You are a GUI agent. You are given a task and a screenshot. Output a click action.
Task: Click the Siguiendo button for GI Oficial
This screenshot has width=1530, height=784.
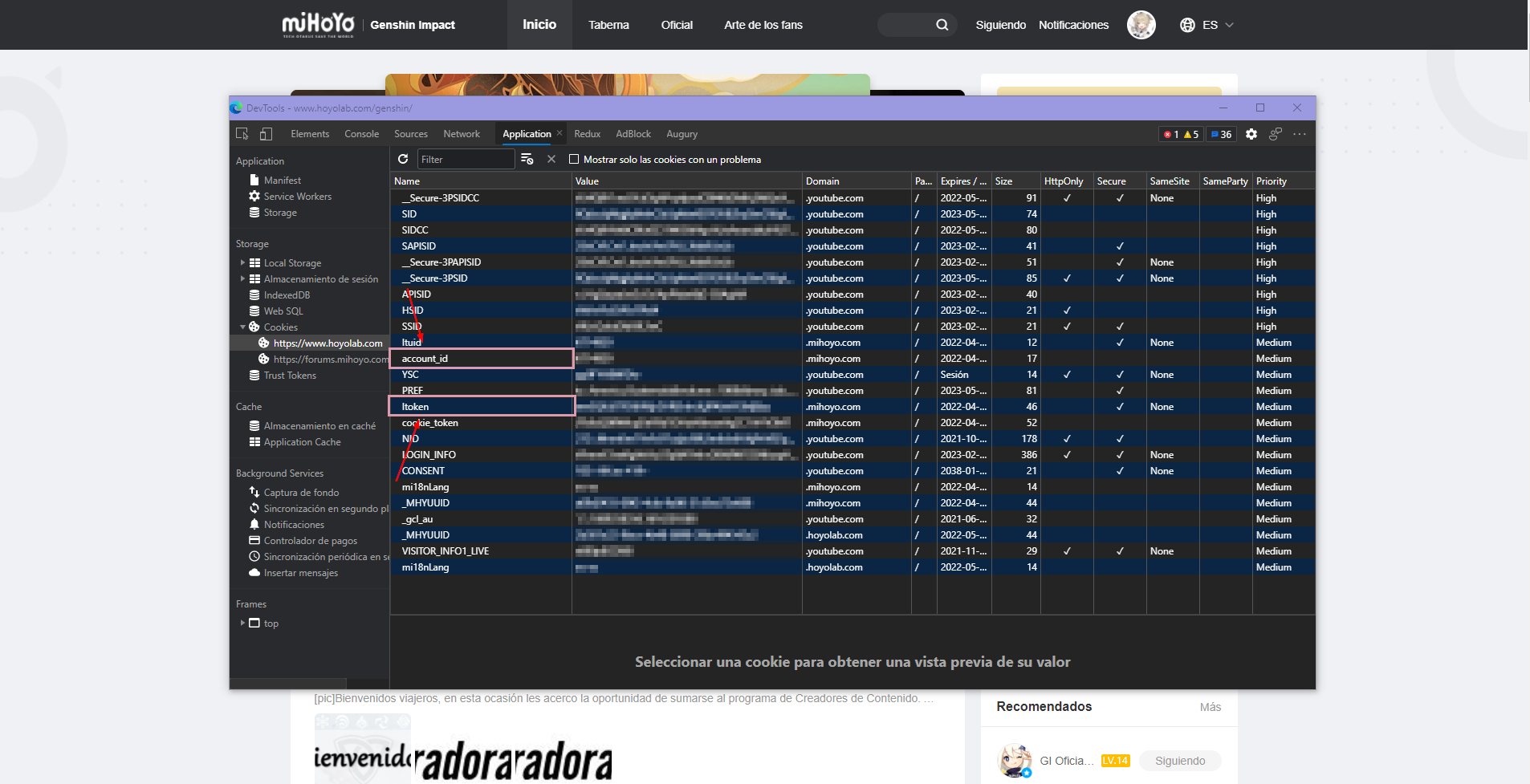point(1180,761)
